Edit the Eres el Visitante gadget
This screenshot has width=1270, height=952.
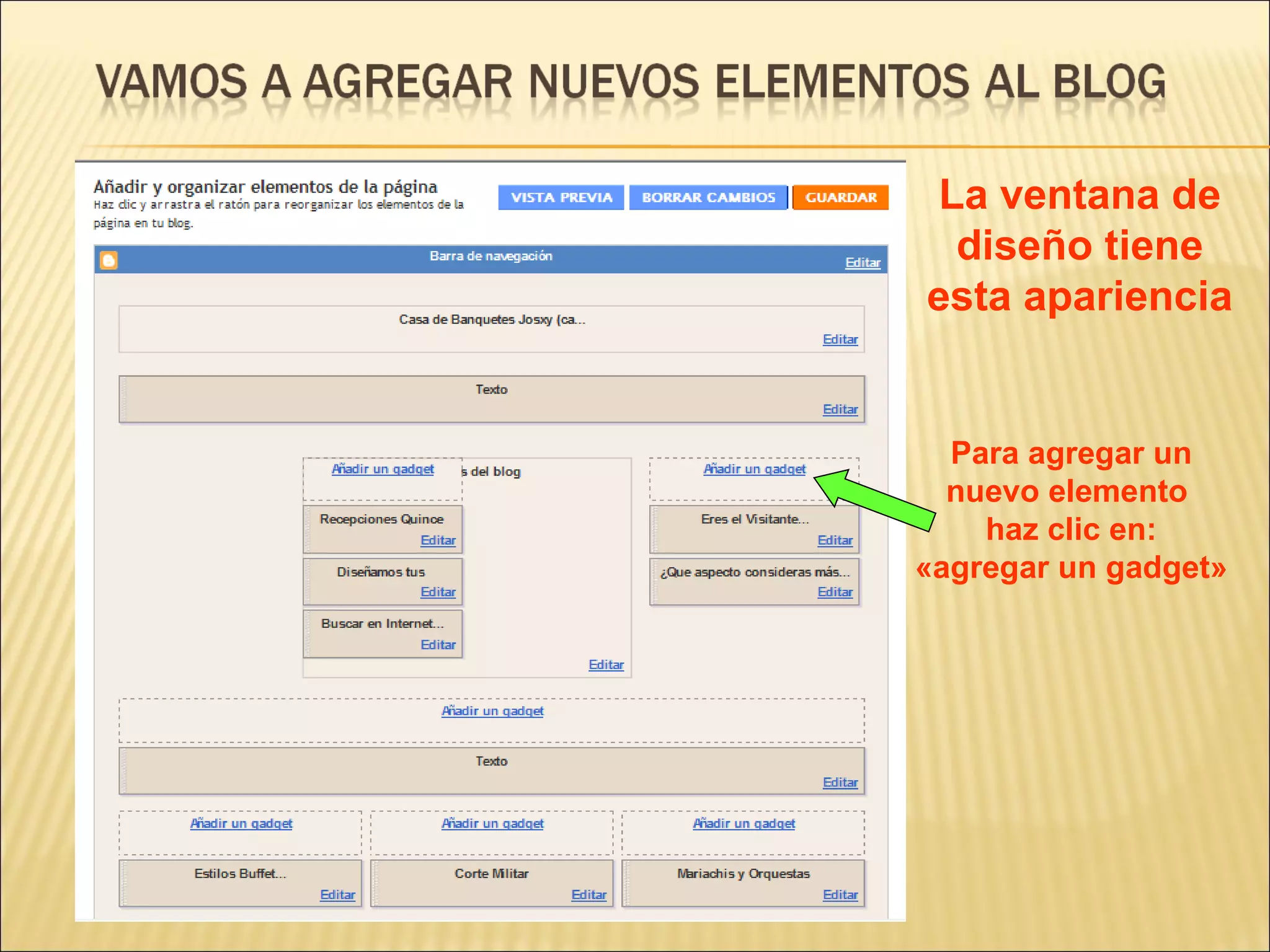835,540
